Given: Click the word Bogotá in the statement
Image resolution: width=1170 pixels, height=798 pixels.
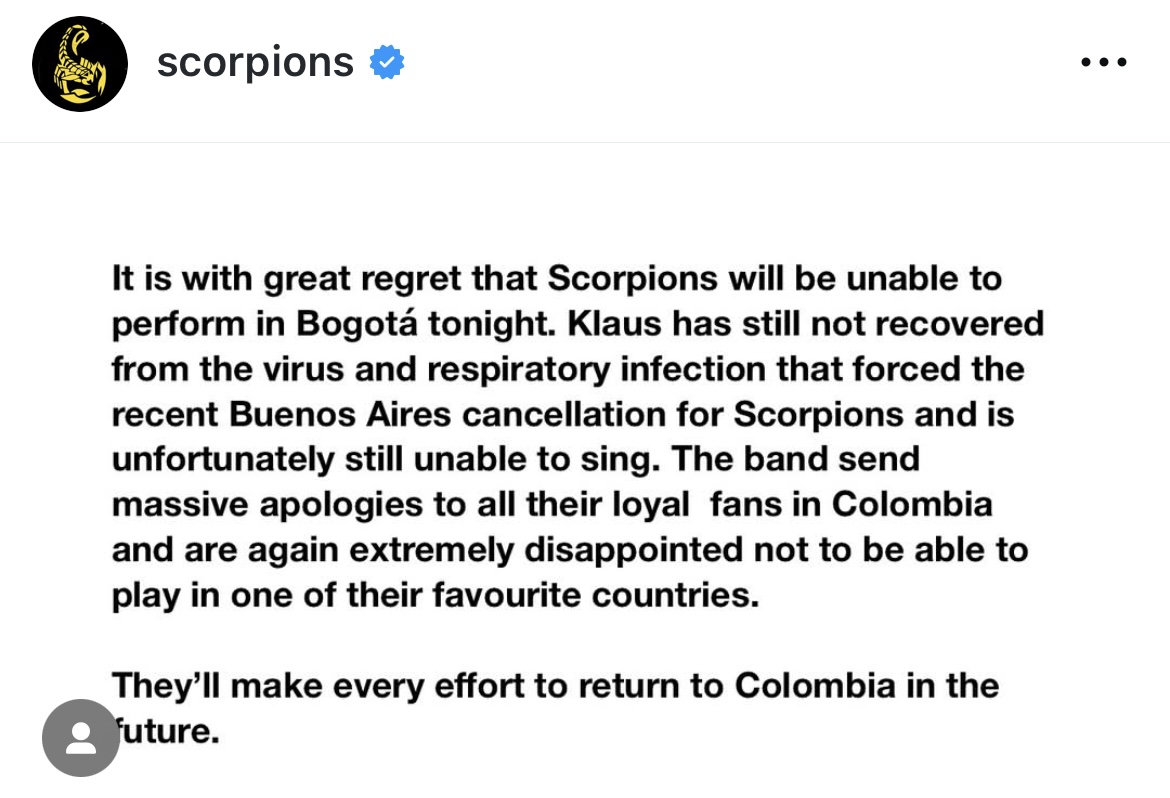Looking at the screenshot, I should (357, 324).
